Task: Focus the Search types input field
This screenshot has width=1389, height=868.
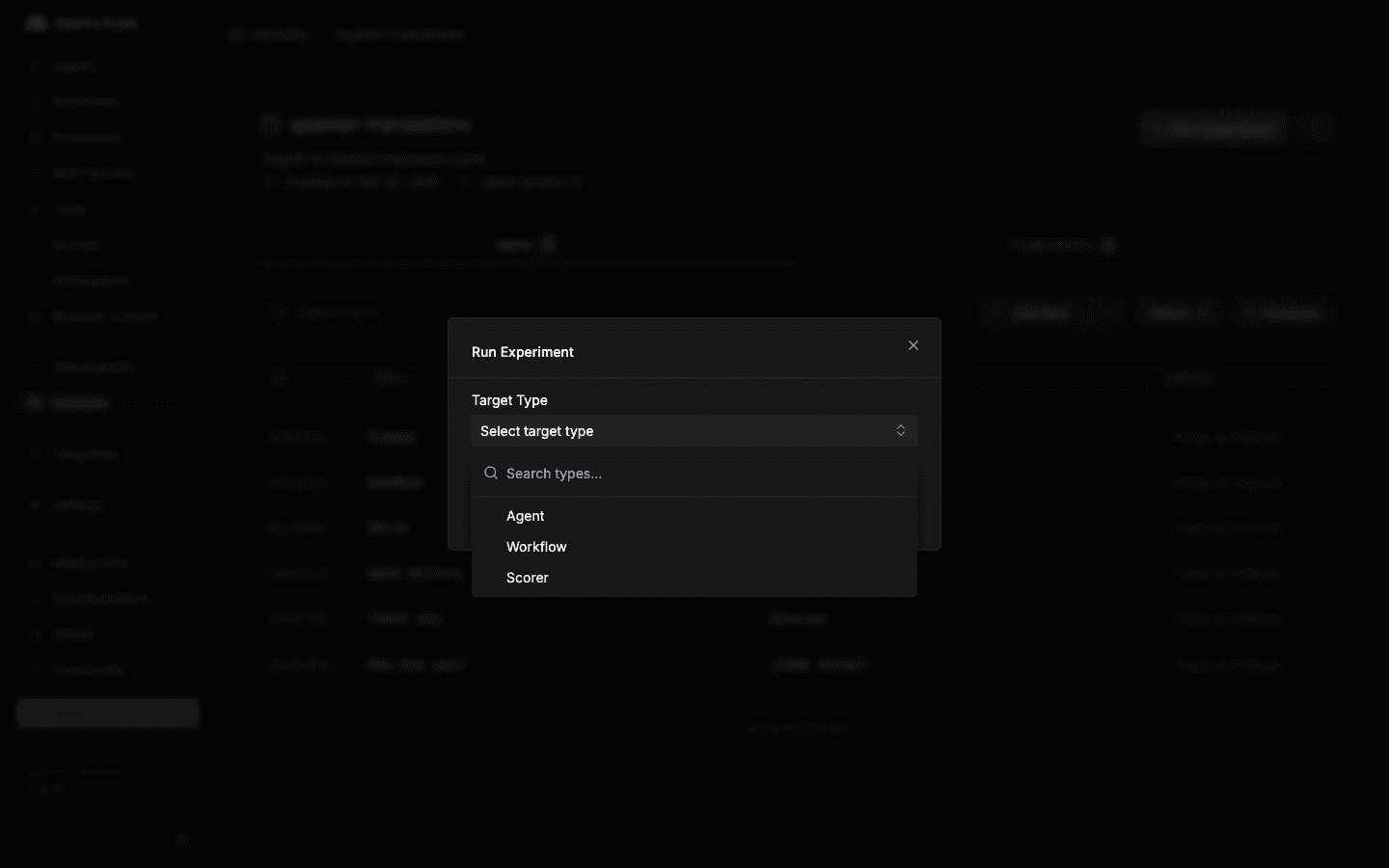Action: click(704, 474)
